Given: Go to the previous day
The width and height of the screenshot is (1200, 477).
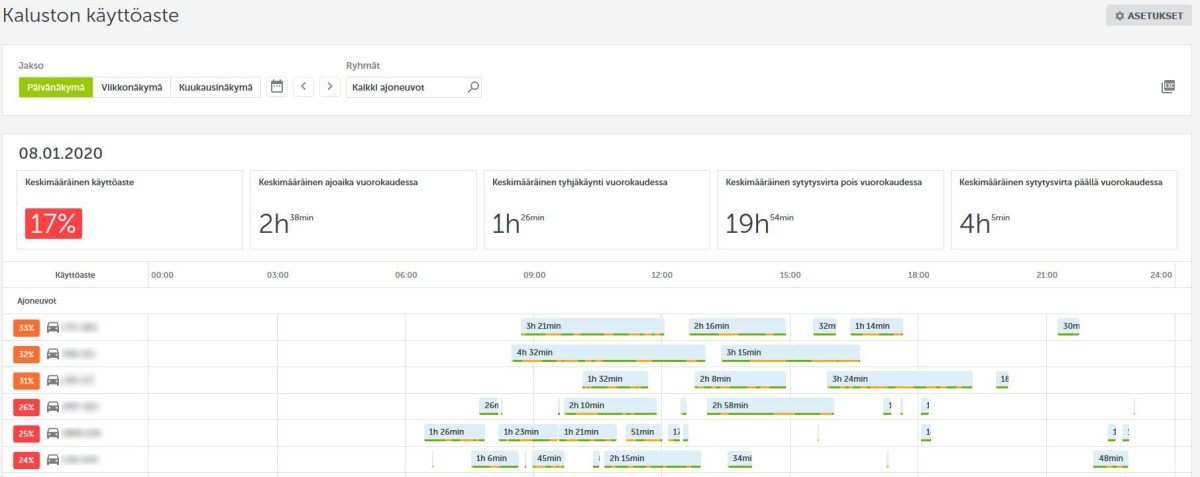Looking at the screenshot, I should 303,87.
